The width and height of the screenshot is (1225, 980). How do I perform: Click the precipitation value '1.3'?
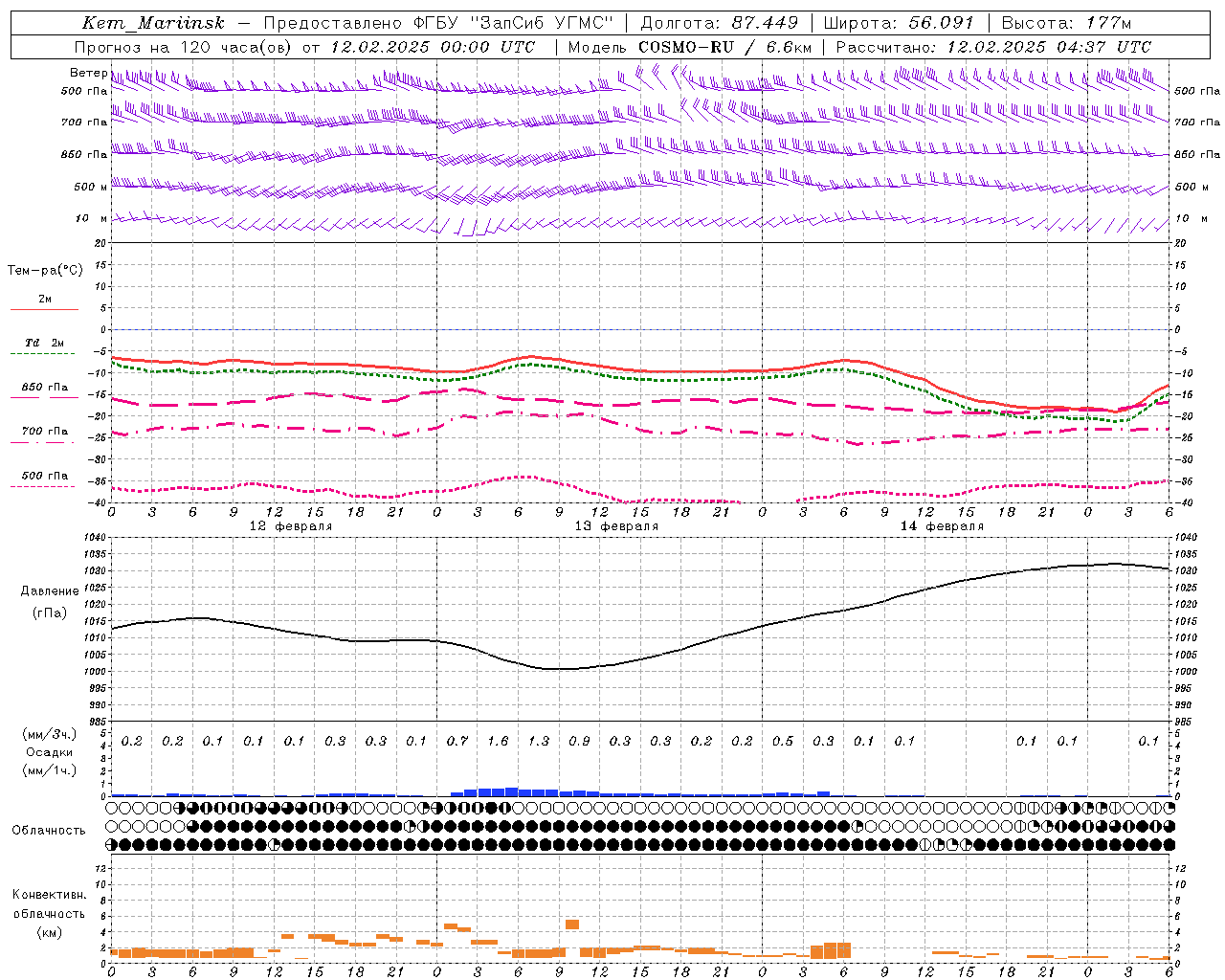click(x=539, y=741)
